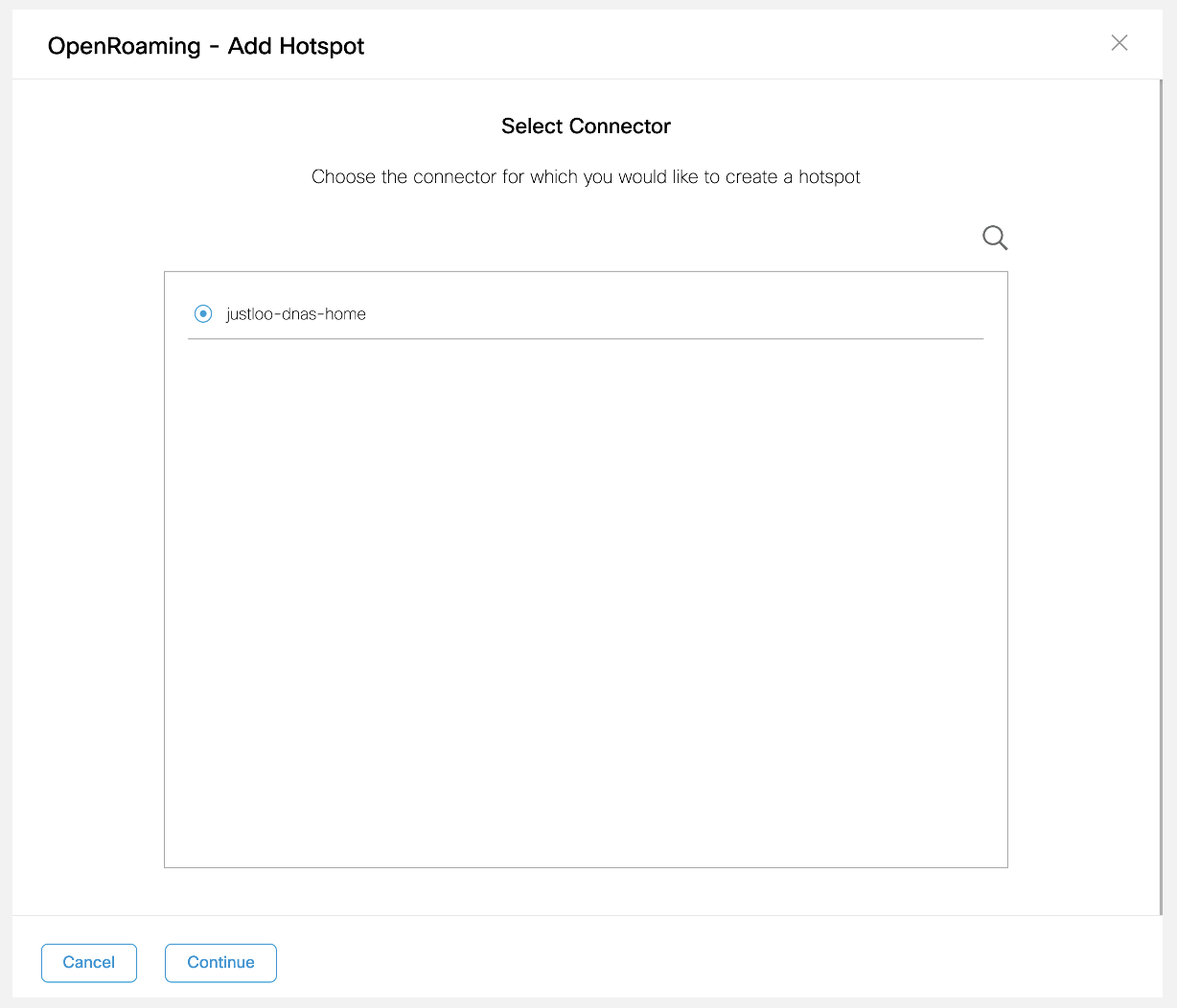
Task: Click the justloo-dnas-home connector name text
Action: tap(295, 314)
